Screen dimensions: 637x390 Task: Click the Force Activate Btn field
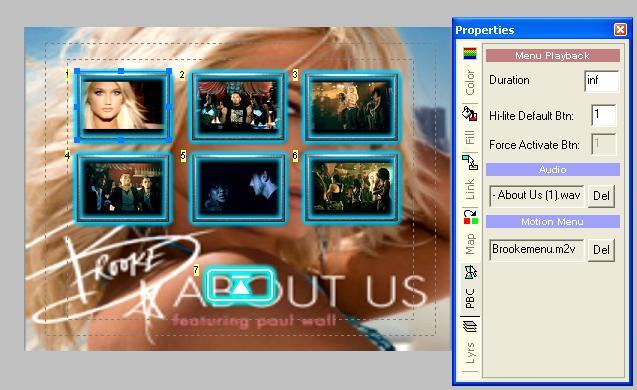(x=604, y=144)
